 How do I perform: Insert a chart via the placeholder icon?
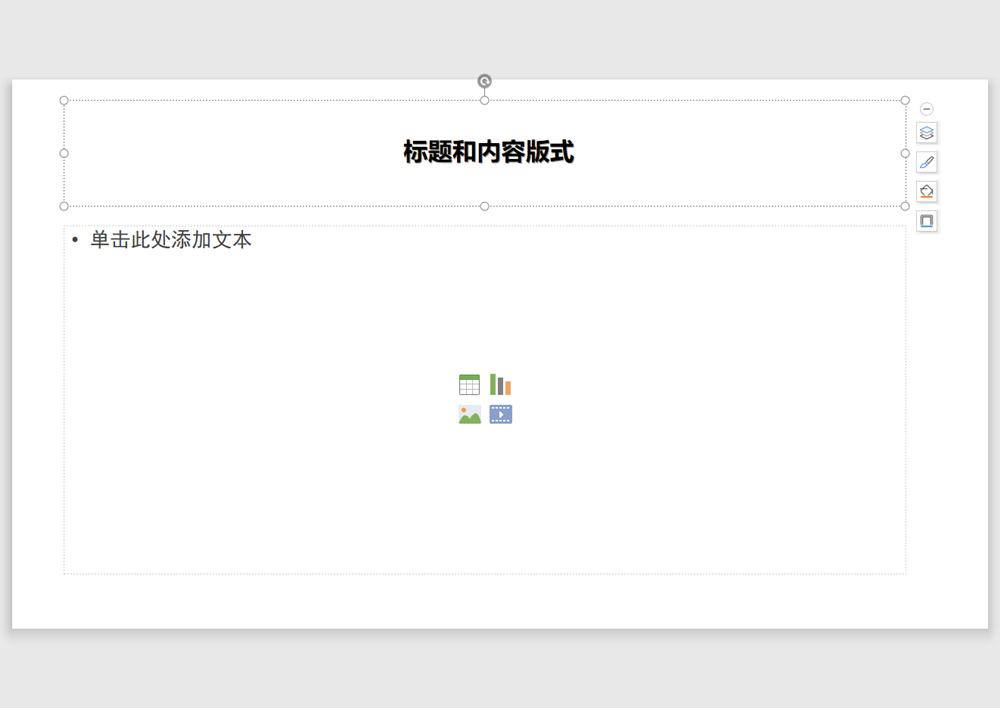point(501,385)
